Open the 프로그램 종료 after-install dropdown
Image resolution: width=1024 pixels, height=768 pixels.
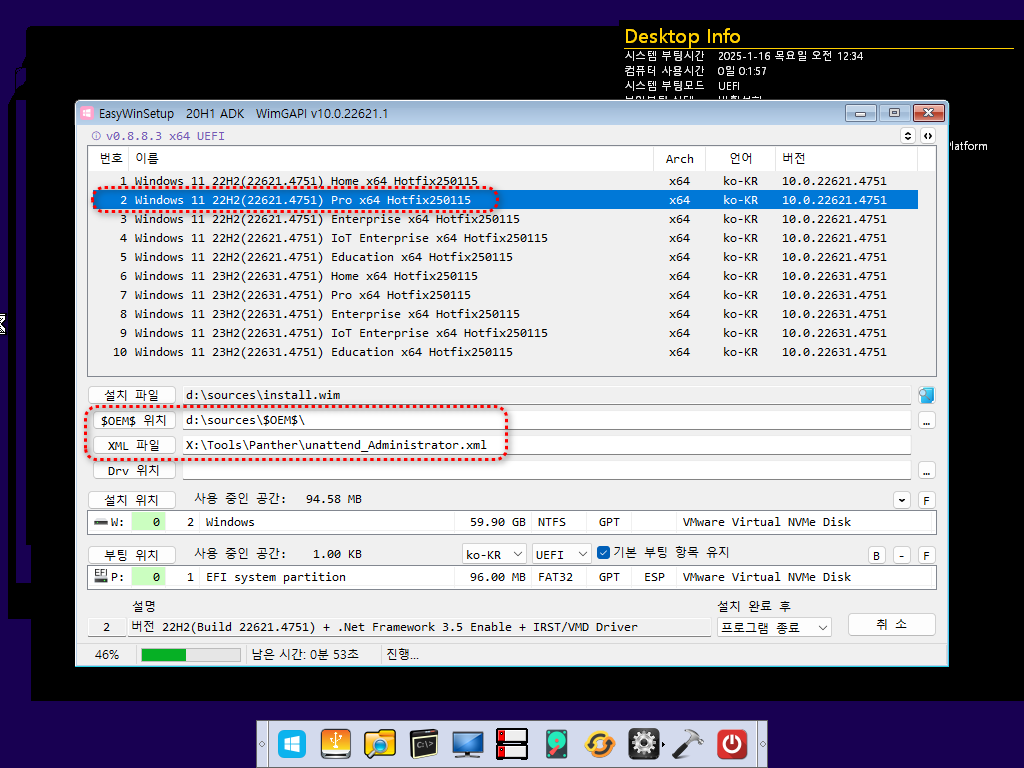point(774,628)
